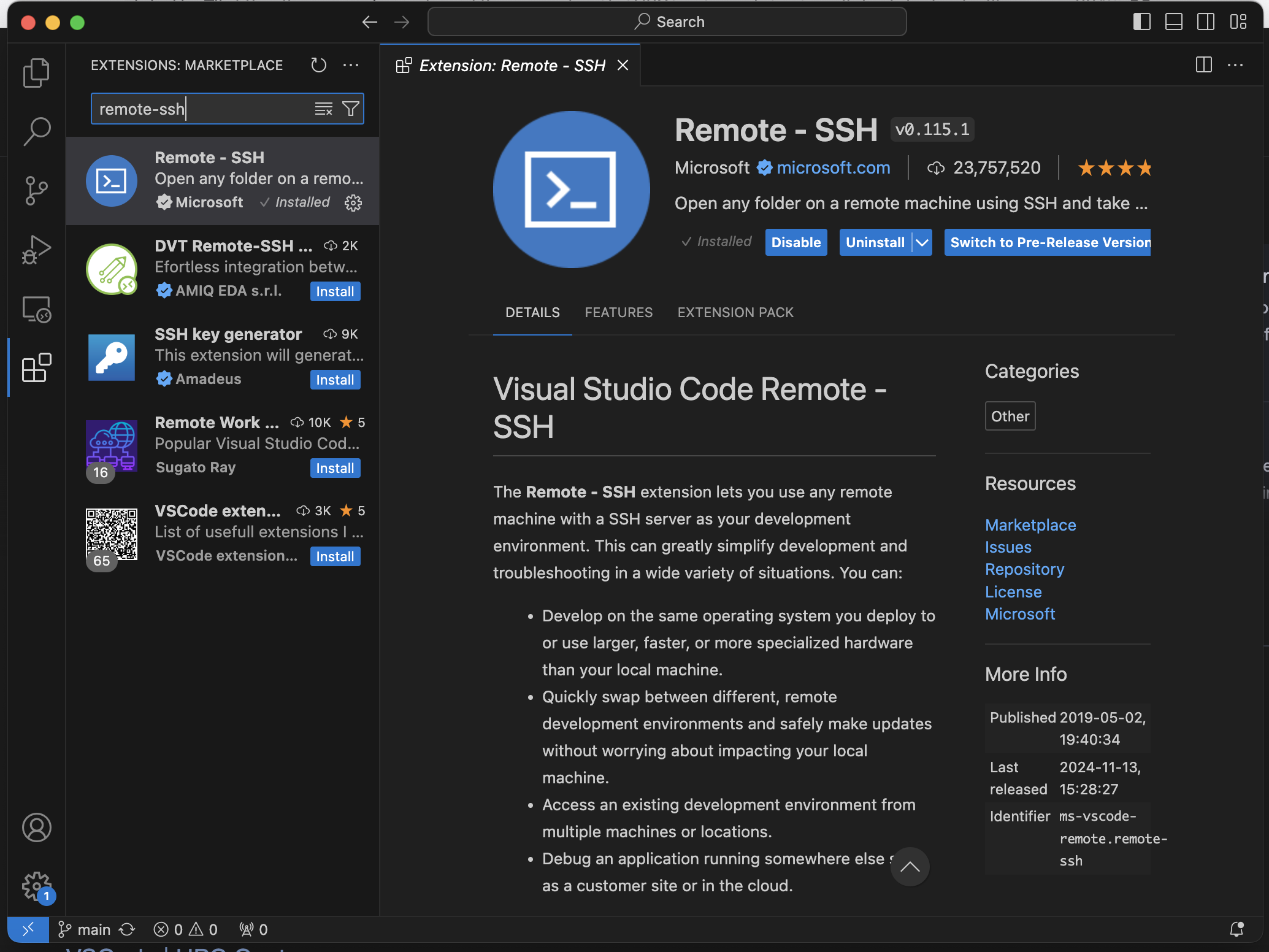1269x952 pixels.
Task: Expand the Uninstall dropdown arrow
Action: tap(922, 243)
